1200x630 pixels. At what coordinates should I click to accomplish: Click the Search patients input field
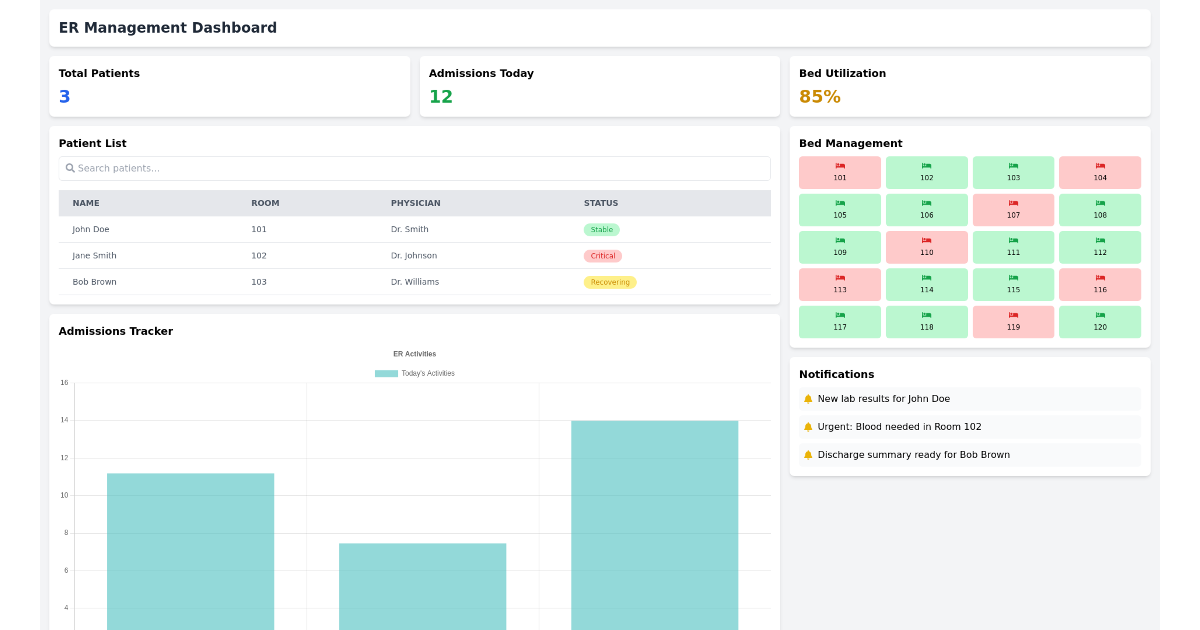coord(414,168)
